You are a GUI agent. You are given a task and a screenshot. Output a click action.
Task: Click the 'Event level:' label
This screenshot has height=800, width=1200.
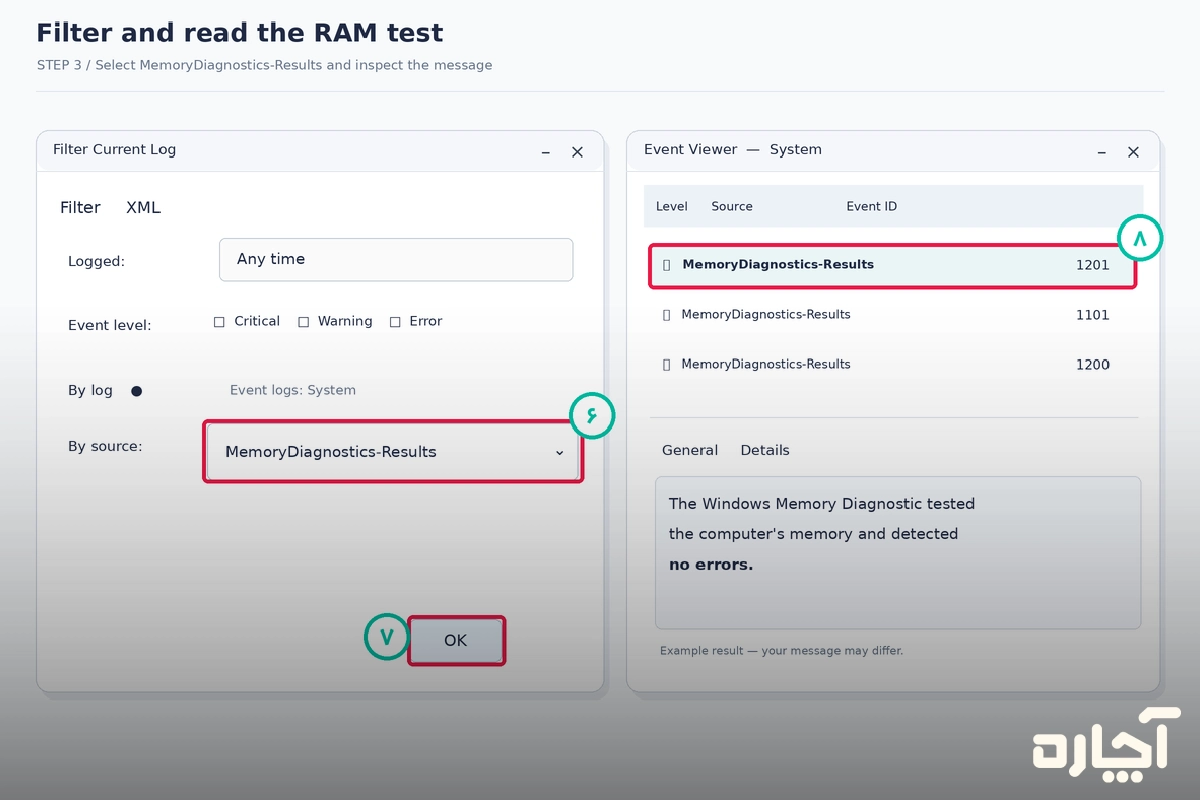pos(109,325)
